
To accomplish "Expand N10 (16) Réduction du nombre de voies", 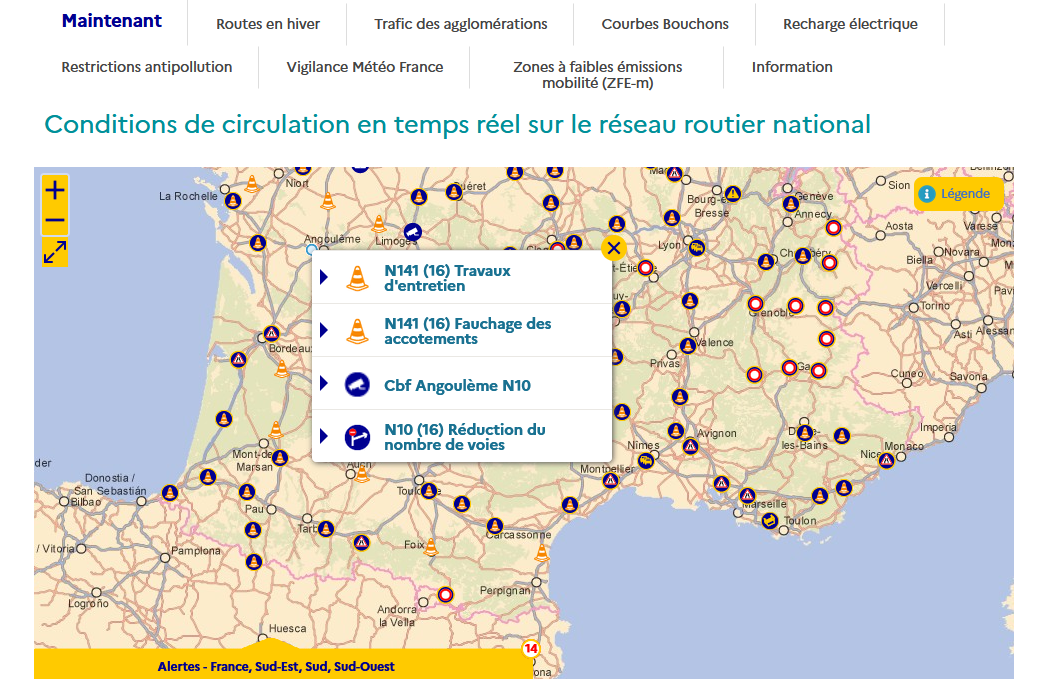I will click(x=324, y=437).
